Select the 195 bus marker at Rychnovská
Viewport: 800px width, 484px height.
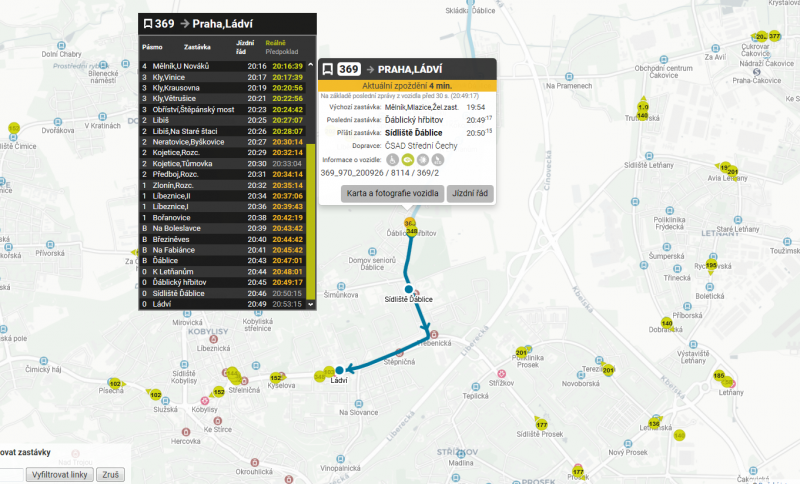[x=711, y=265]
